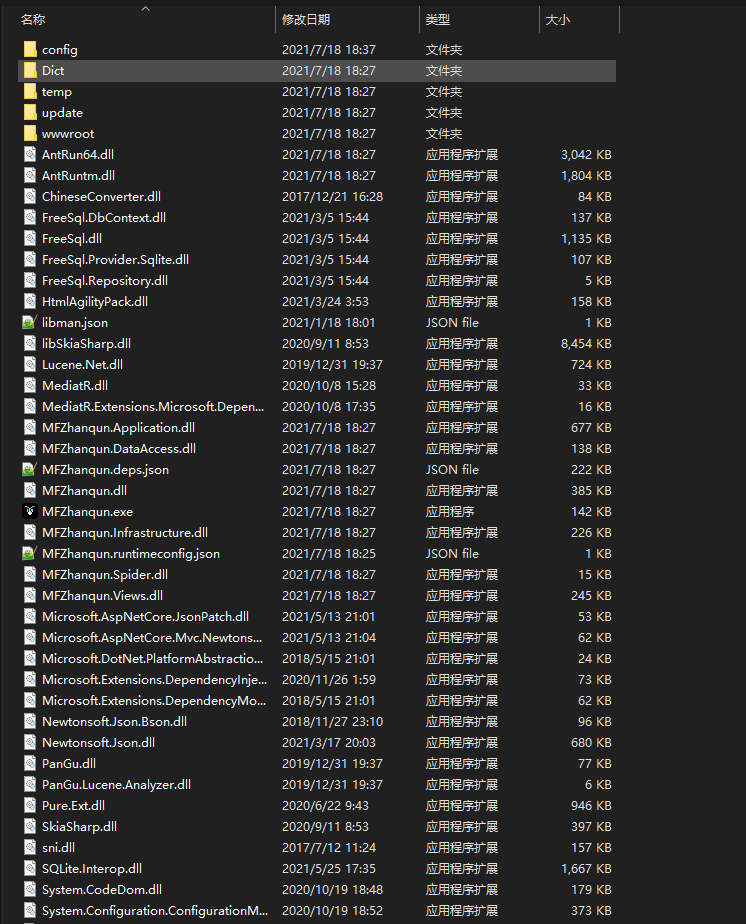Select MFZhanqun.Spider.dll file name

pos(105,575)
